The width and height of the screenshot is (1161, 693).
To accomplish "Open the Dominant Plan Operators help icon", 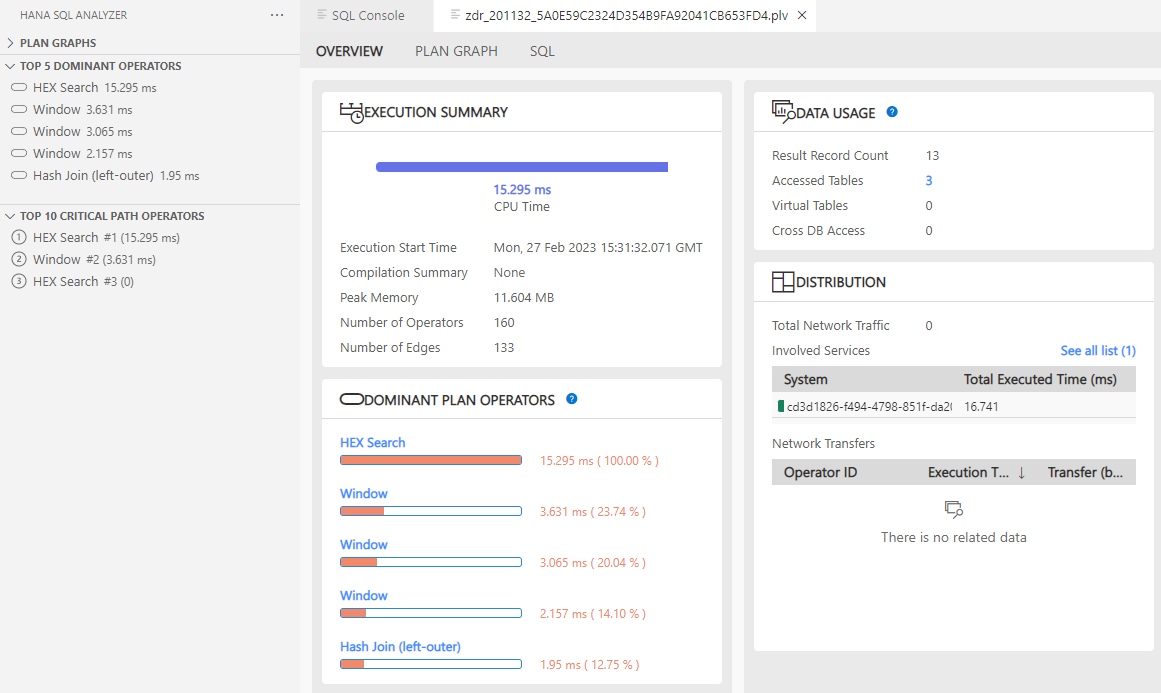I will coord(570,398).
